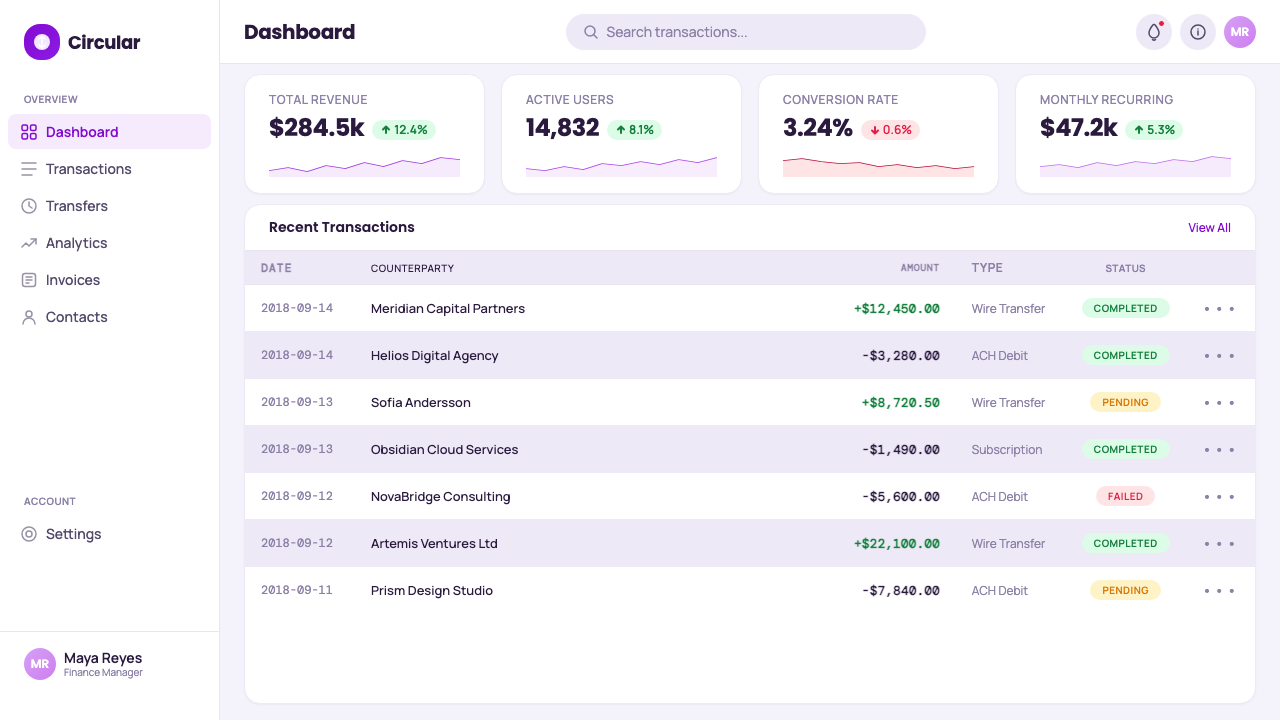Click the Analytics trend icon in sidebar
The height and width of the screenshot is (720, 1280).
tap(29, 243)
